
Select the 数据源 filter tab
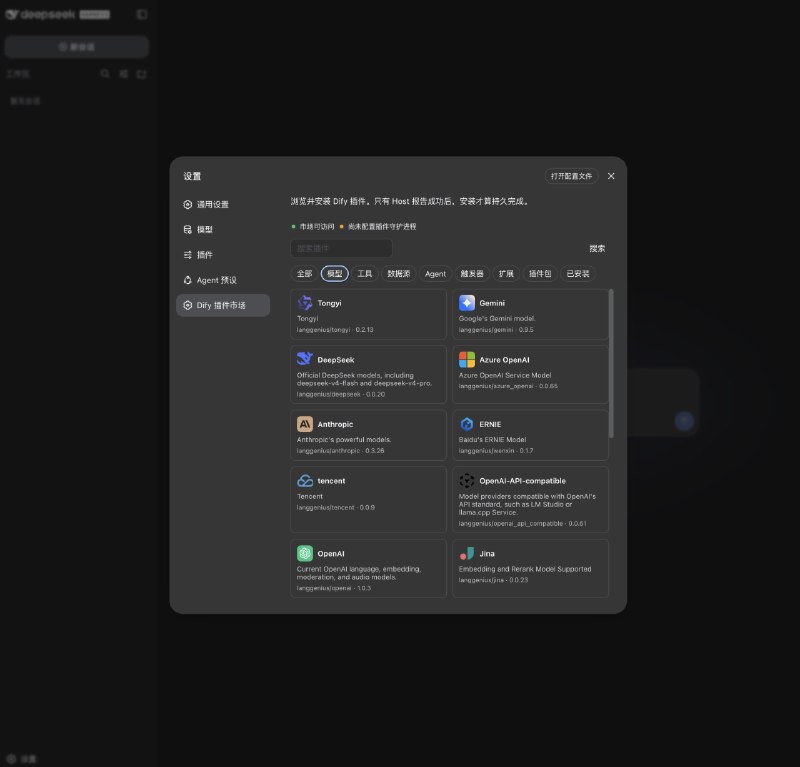pyautogui.click(x=398, y=274)
